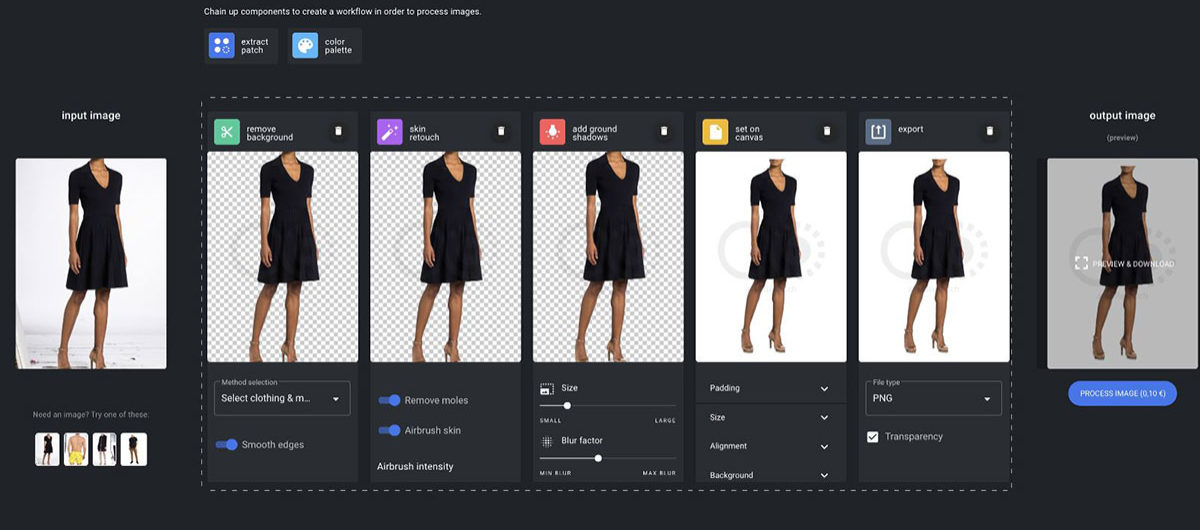This screenshot has width=1200, height=530.
Task: Uncheck the Transparency checkbox
Action: pyautogui.click(x=873, y=437)
